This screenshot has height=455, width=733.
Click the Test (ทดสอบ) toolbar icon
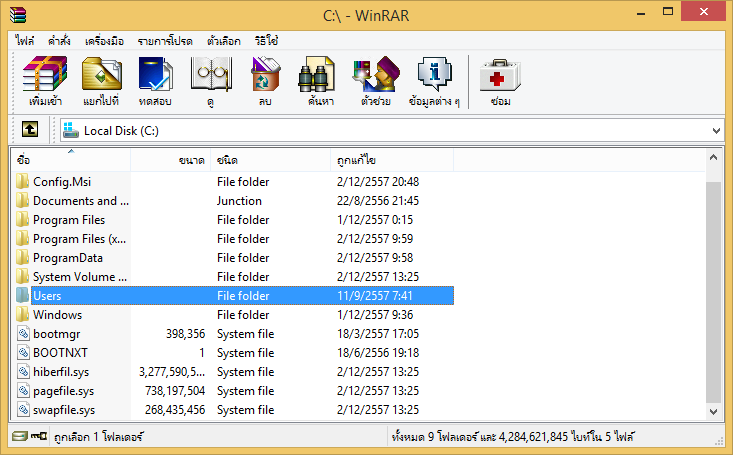click(155, 74)
